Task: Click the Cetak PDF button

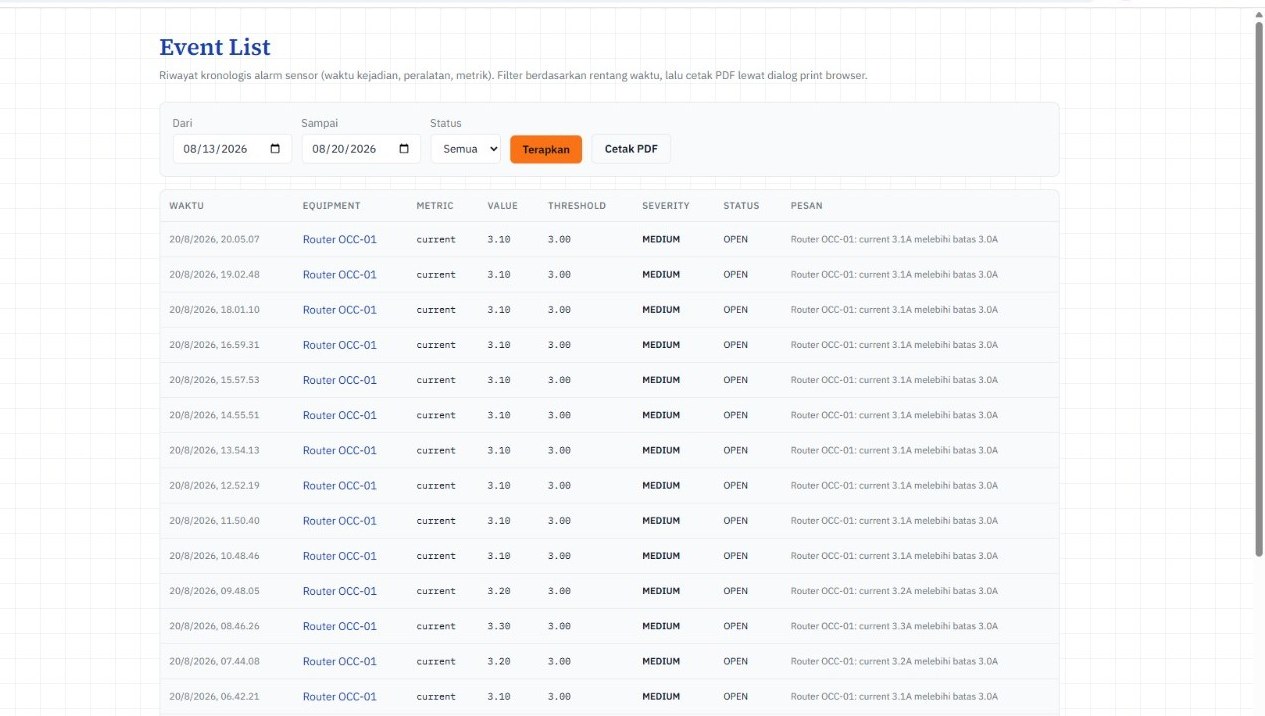Action: point(631,149)
